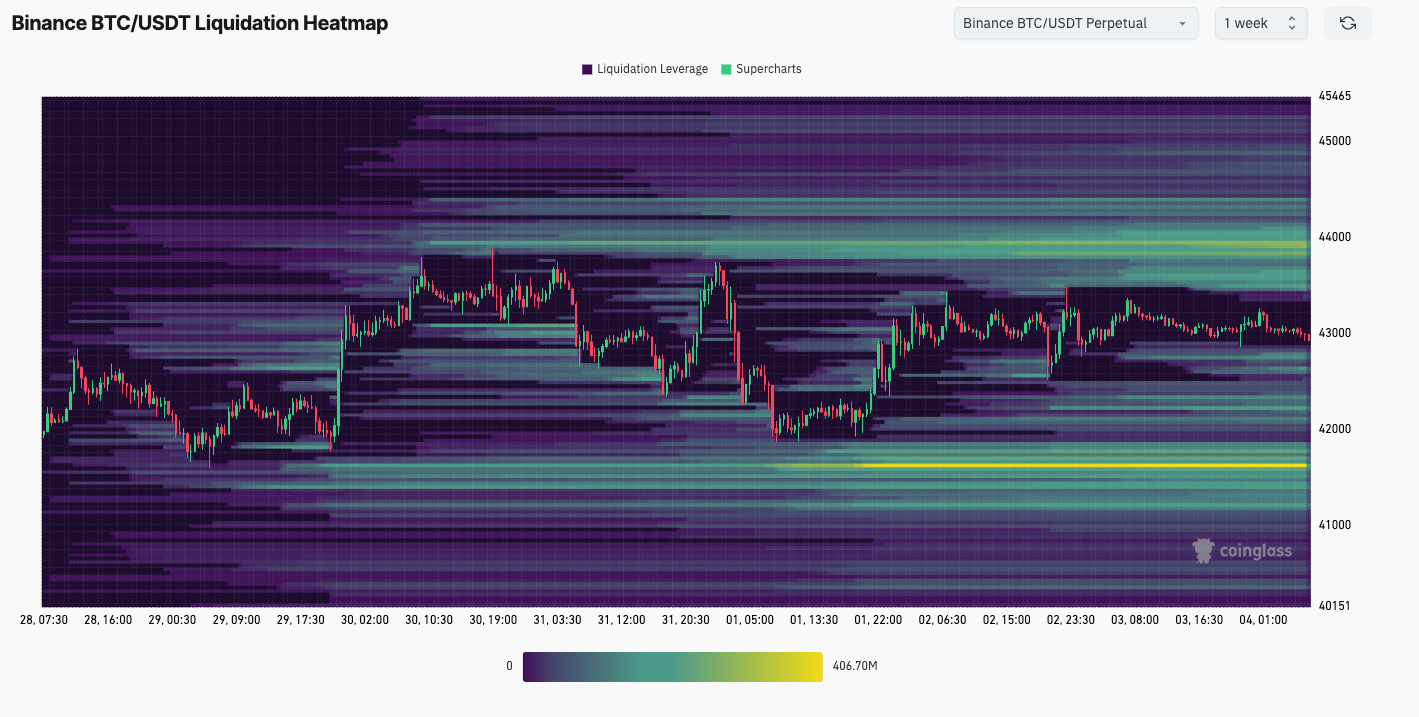Viewport: 1419px width, 717px height.
Task: Click the 29, 00:30 time axis label
Action: (172, 620)
